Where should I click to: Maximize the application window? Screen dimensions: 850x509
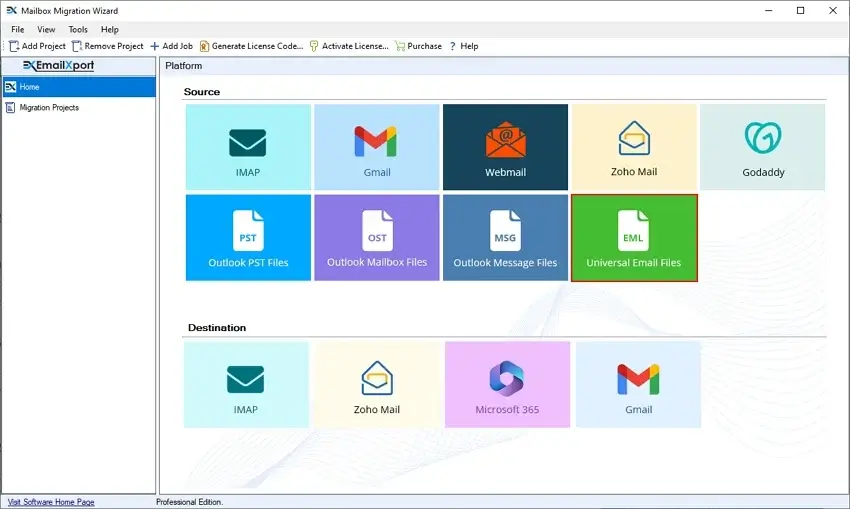(801, 10)
